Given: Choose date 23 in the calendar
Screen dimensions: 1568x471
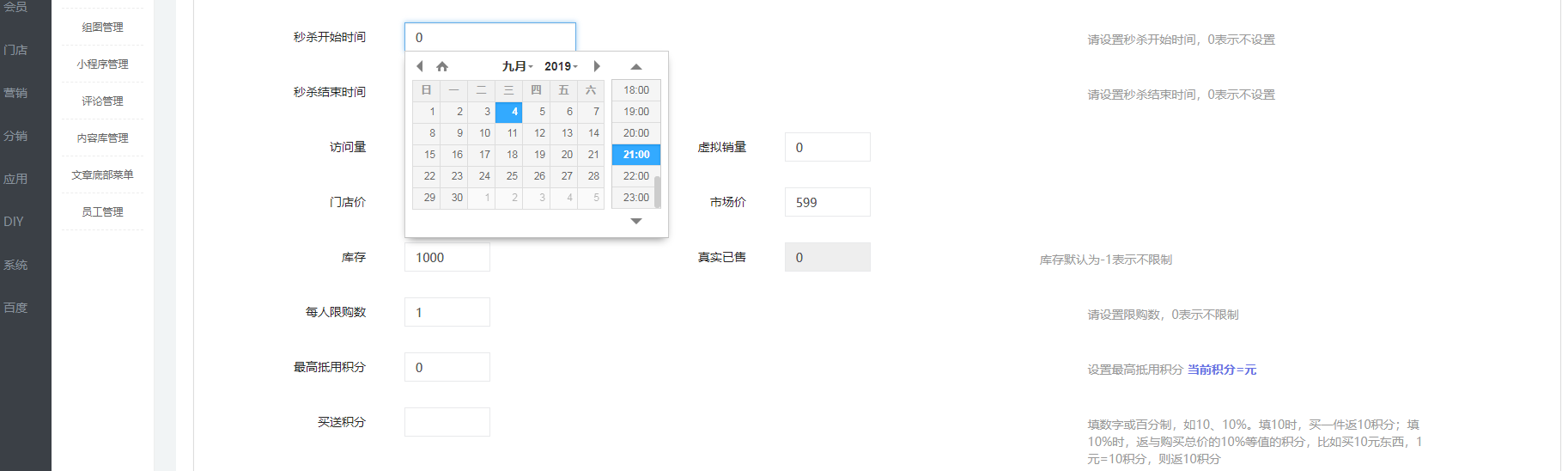Looking at the screenshot, I should click(454, 176).
